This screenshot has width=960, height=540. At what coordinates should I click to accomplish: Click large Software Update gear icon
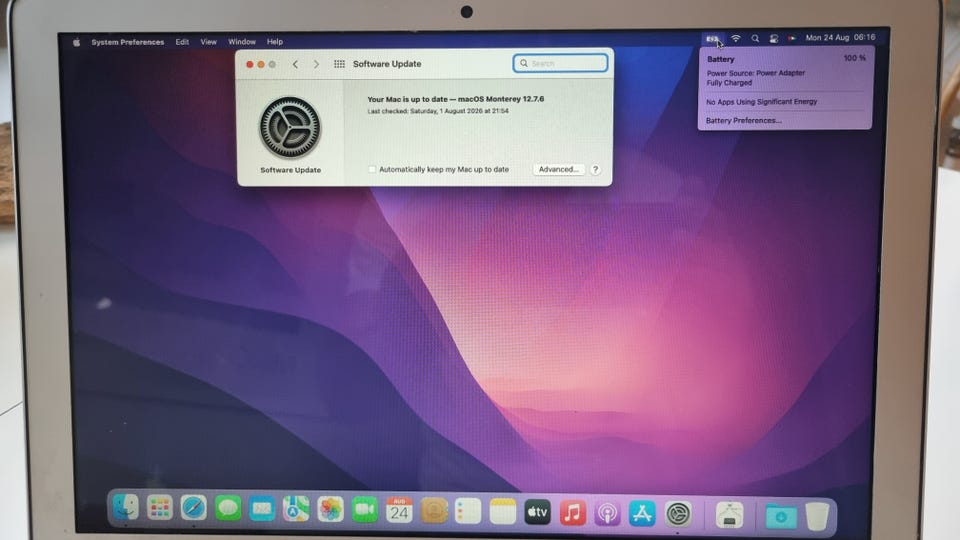[x=290, y=127]
